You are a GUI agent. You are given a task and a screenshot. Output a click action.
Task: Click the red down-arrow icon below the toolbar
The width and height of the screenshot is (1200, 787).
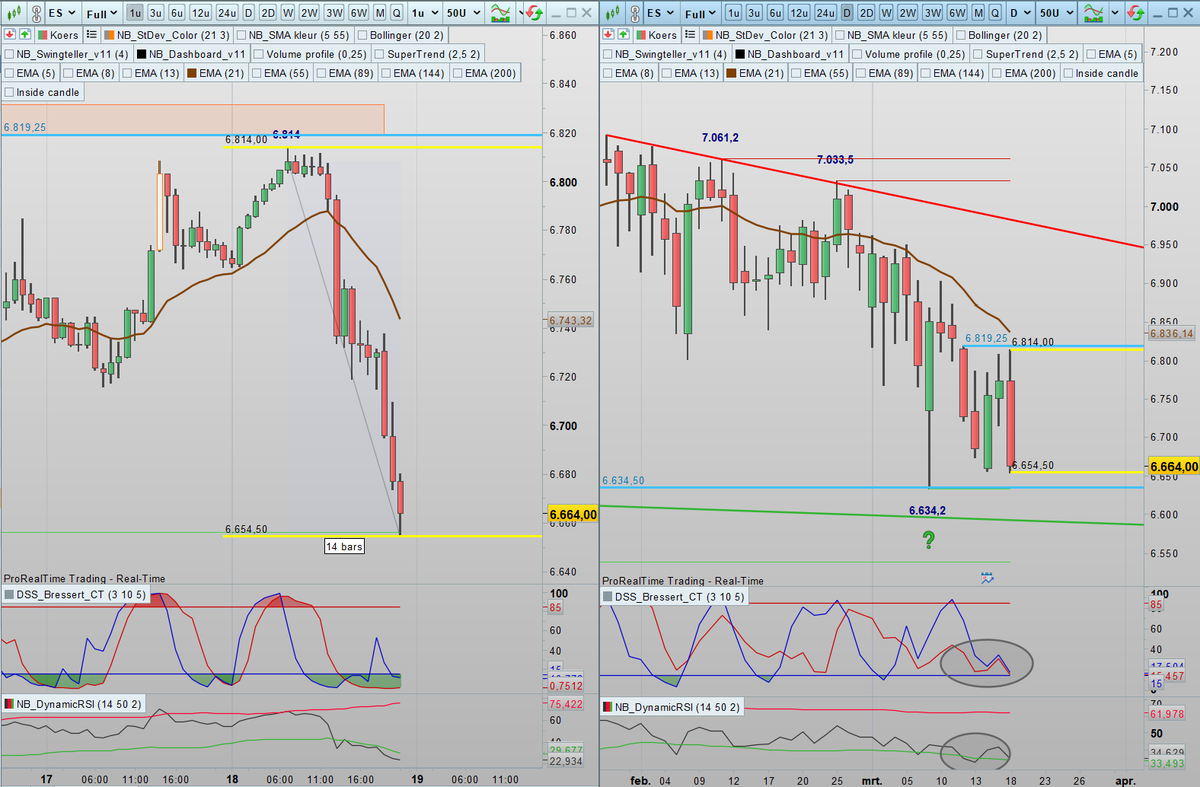pyautogui.click(x=11, y=33)
